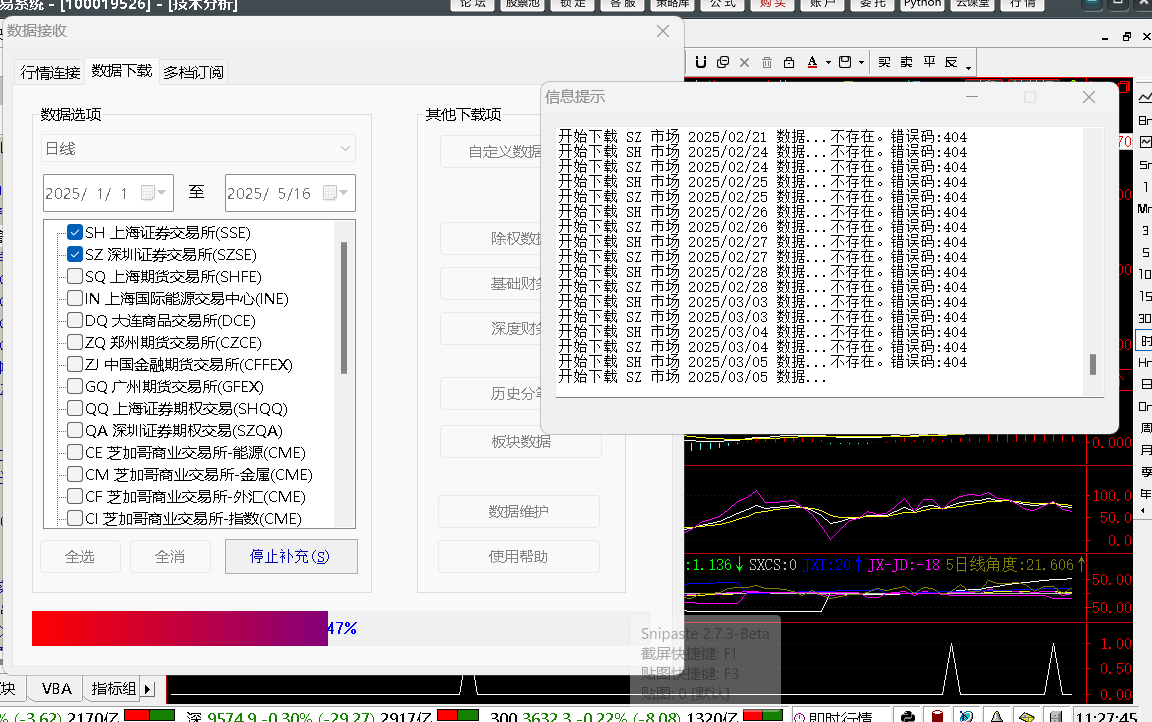Click 股票池 in top menu bar
The image size is (1152, 722).
[523, 4]
